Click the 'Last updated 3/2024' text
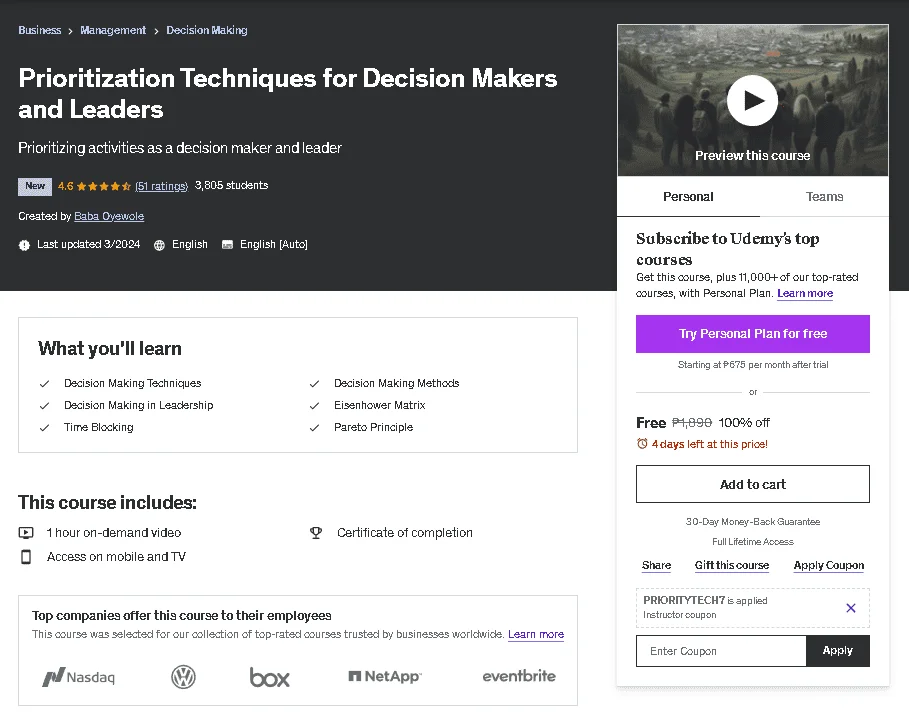This screenshot has height=717, width=909. 89,244
